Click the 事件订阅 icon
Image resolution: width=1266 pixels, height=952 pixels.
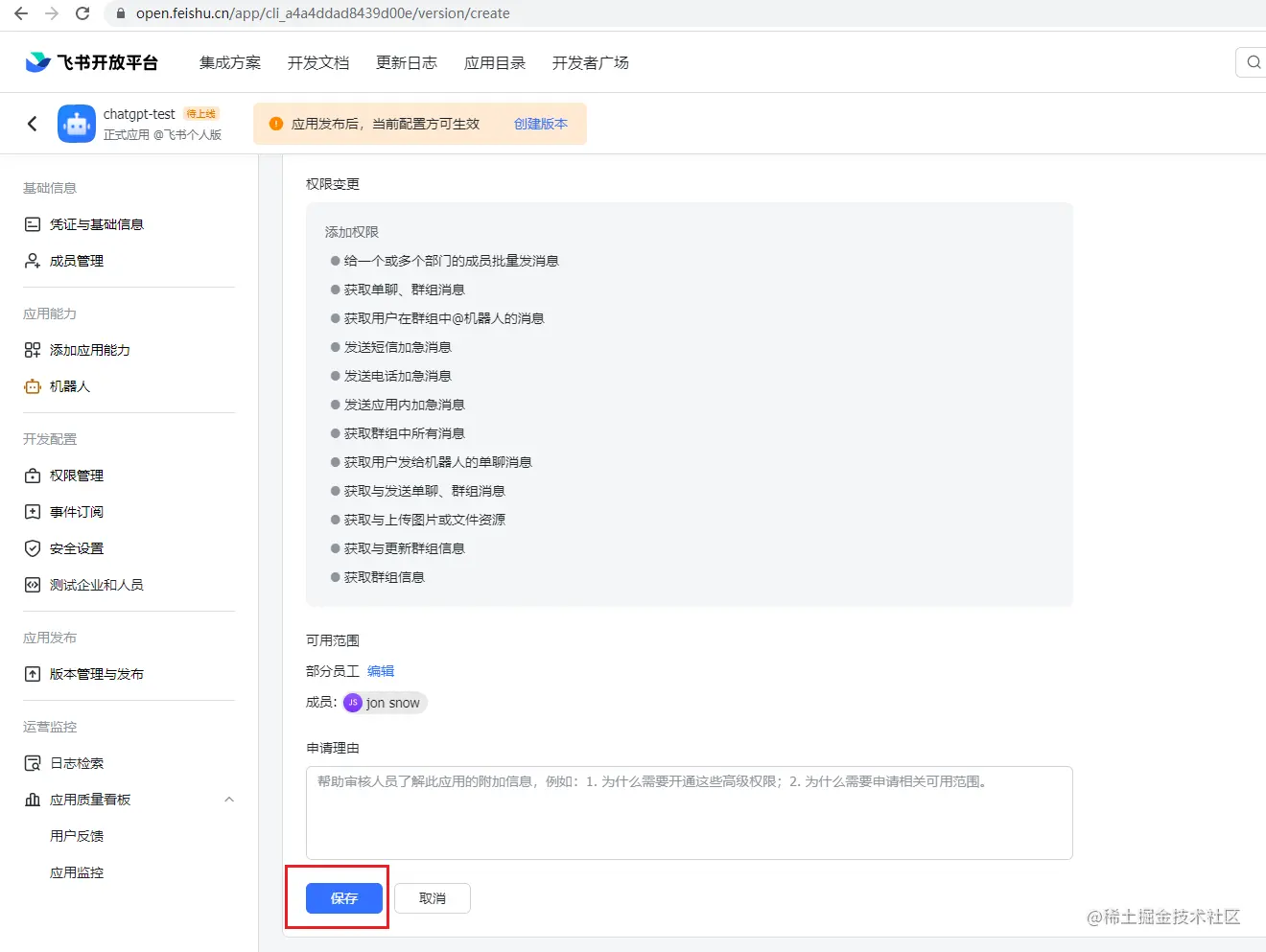[x=33, y=512]
